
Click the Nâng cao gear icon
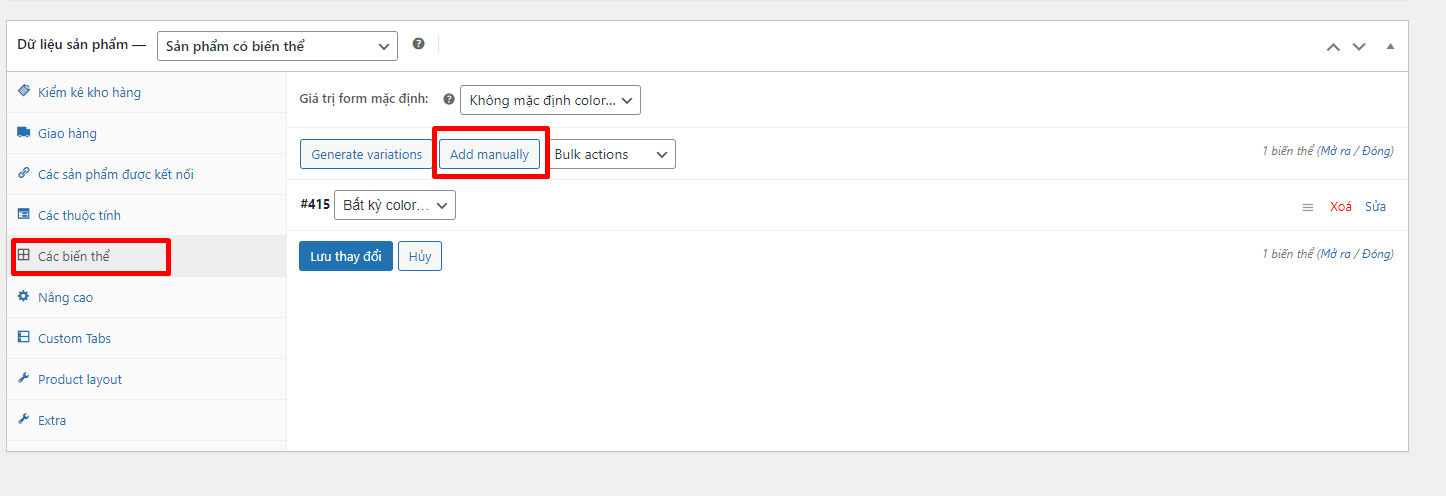(x=24, y=296)
